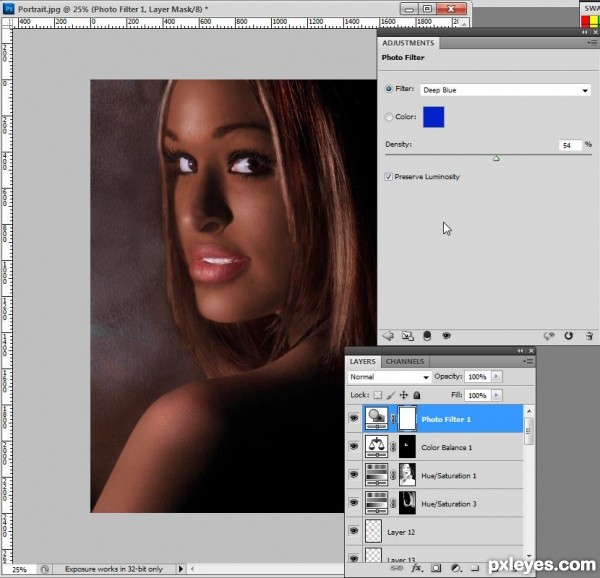Select the Hue/Saturation 1 layer mask thumbnail
Image resolution: width=600 pixels, height=578 pixels.
tap(407, 475)
